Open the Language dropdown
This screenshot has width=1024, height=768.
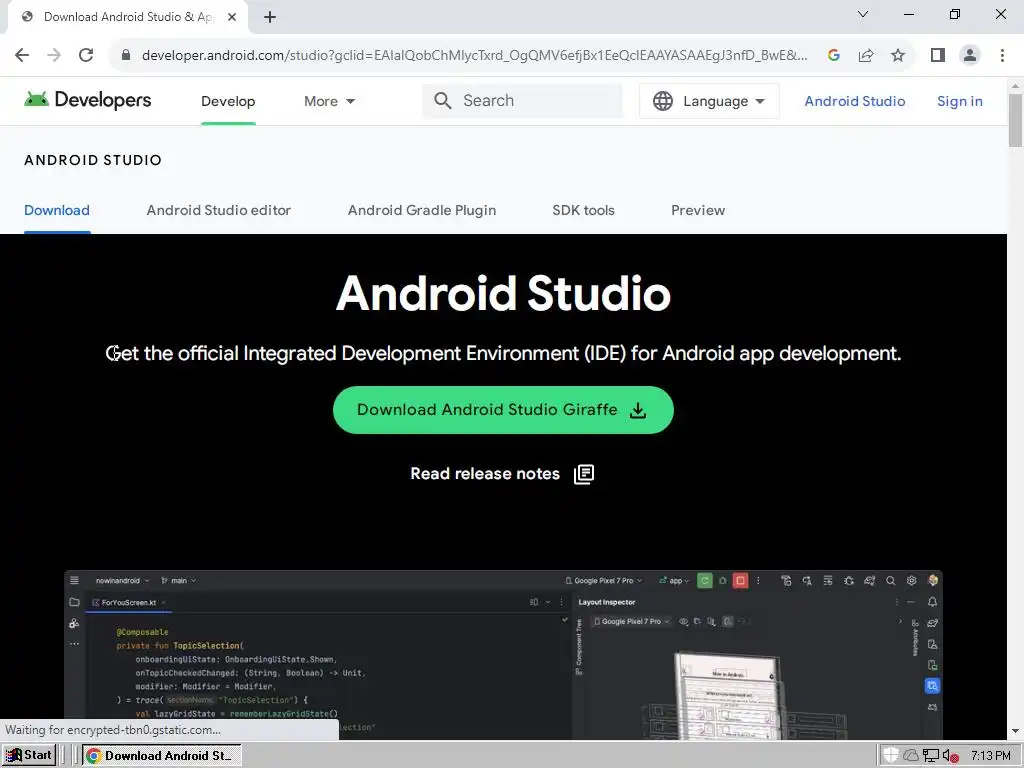(x=709, y=101)
